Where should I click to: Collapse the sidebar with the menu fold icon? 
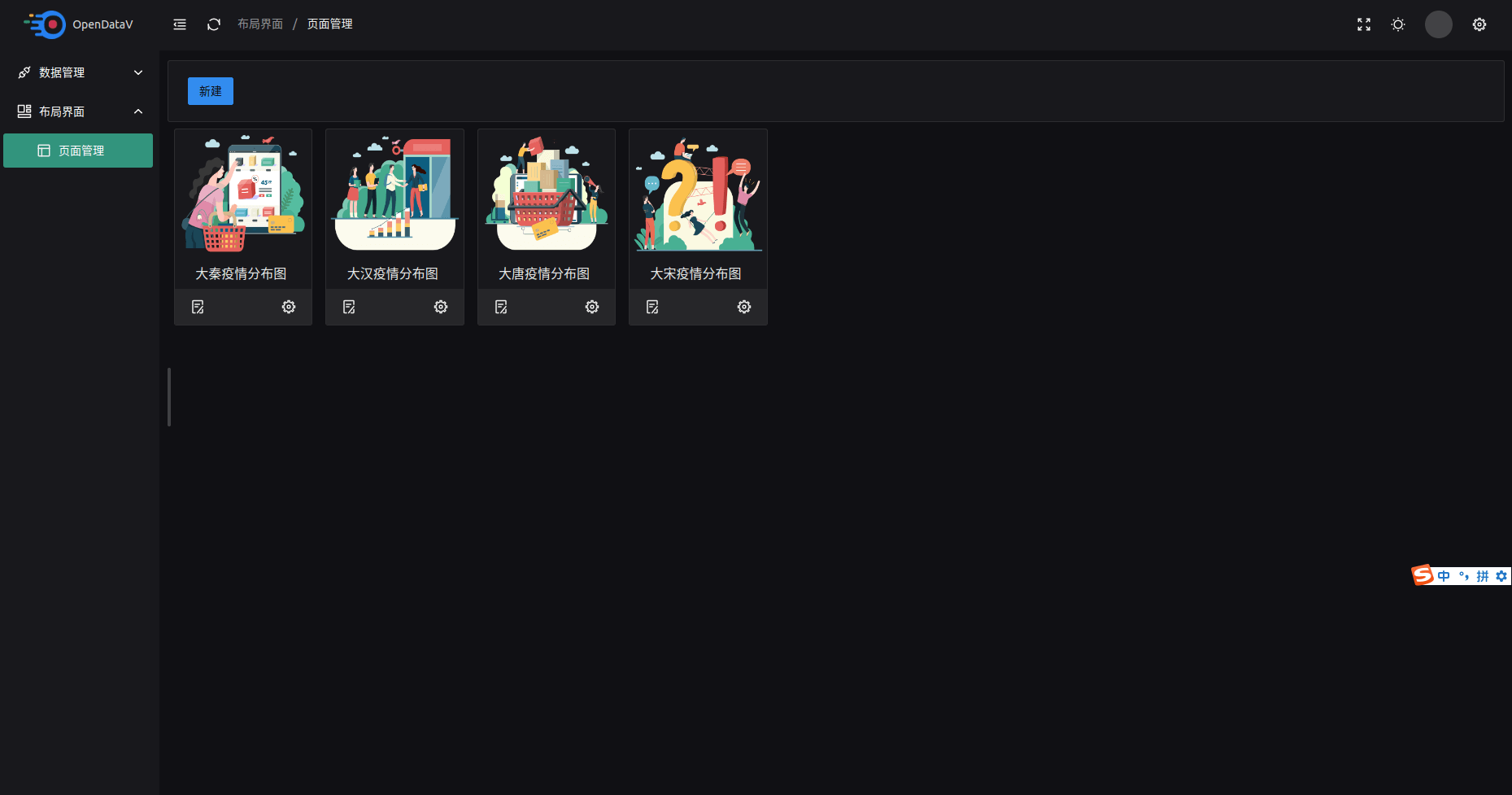pyautogui.click(x=180, y=24)
